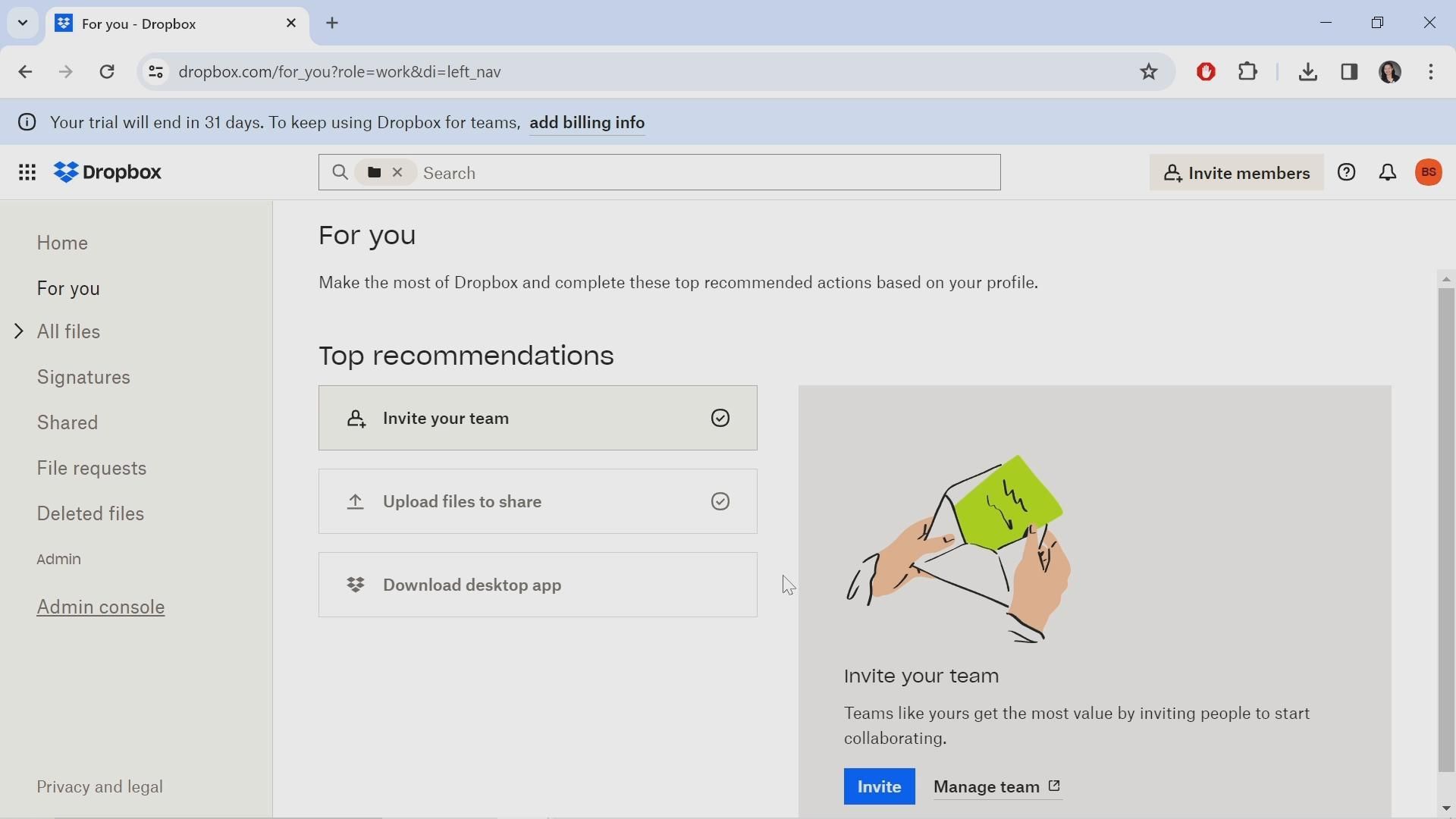1456x819 pixels.
Task: Toggle the Upload files to share checkmark
Action: point(720,502)
